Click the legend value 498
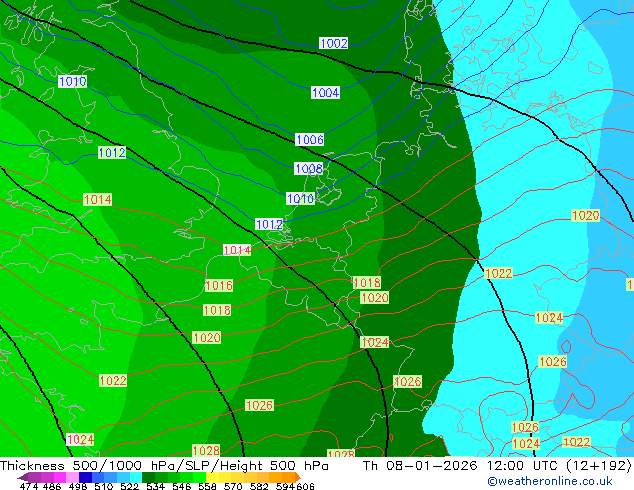 click(x=78, y=486)
